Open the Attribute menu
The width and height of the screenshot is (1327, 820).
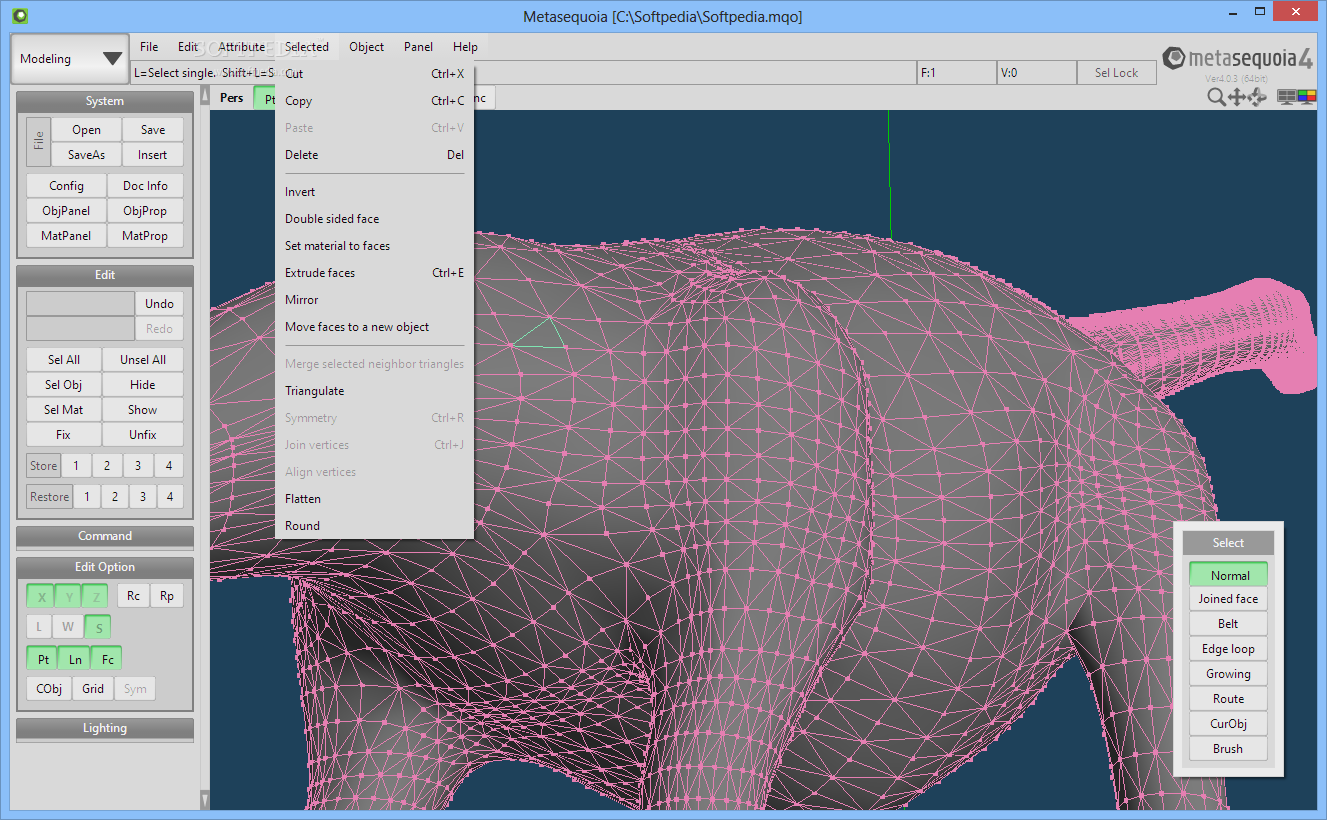(x=242, y=47)
